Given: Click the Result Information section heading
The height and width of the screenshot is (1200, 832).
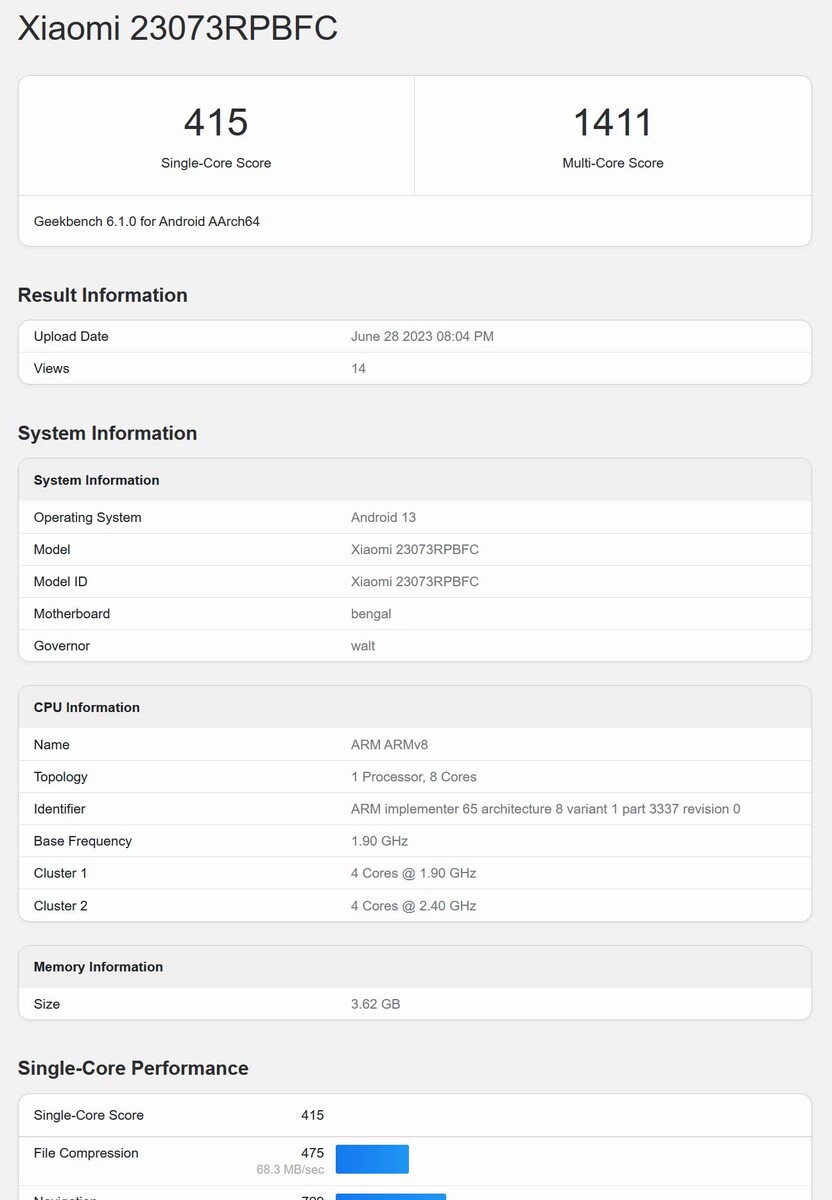Looking at the screenshot, I should click(x=103, y=295).
